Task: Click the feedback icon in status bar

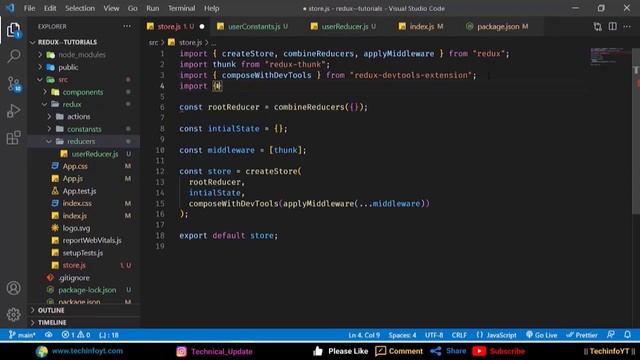Action: (x=611, y=335)
